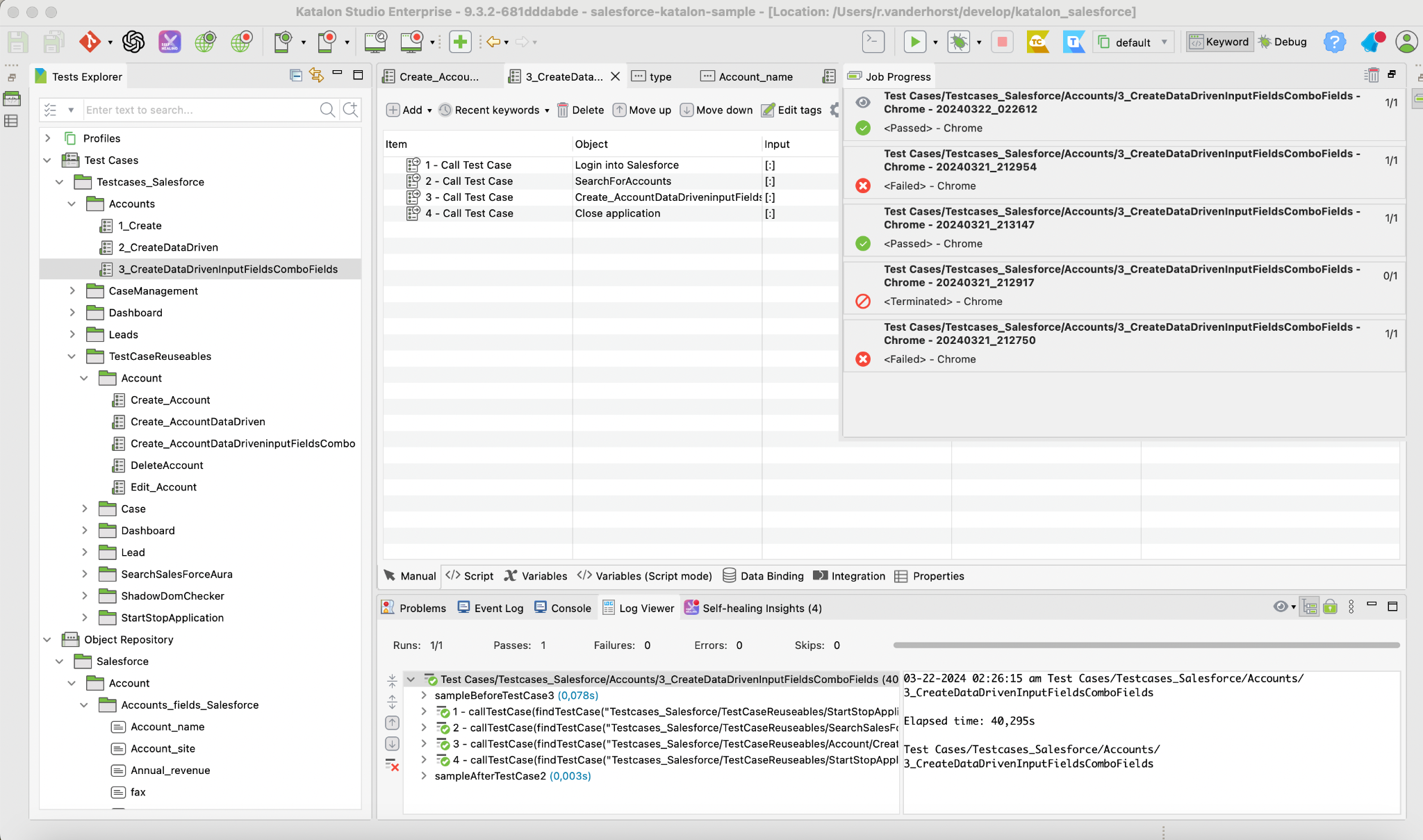Click the green plus new item icon
Image resolution: width=1423 pixels, height=840 pixels.
[460, 42]
